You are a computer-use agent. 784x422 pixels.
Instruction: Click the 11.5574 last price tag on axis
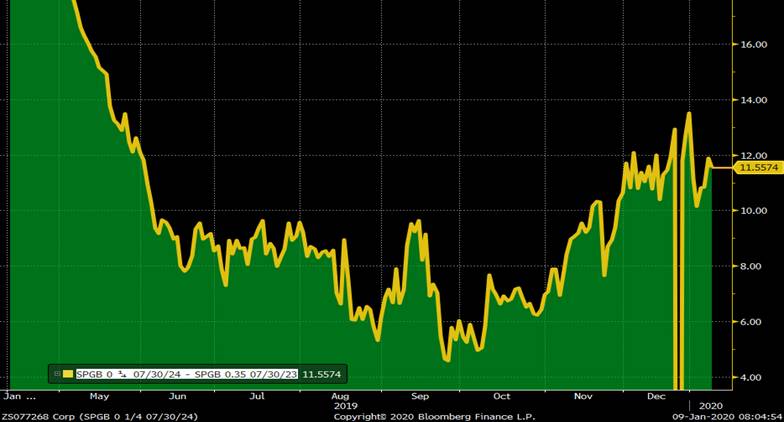click(x=759, y=168)
